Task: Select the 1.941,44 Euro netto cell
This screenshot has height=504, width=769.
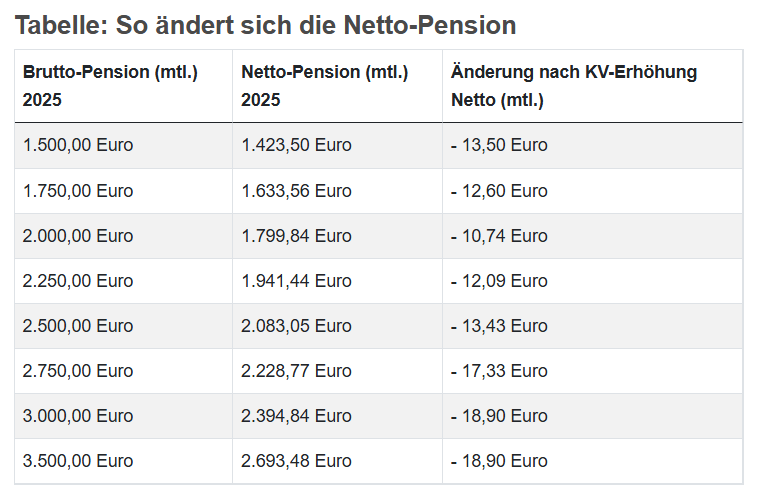Action: click(296, 281)
